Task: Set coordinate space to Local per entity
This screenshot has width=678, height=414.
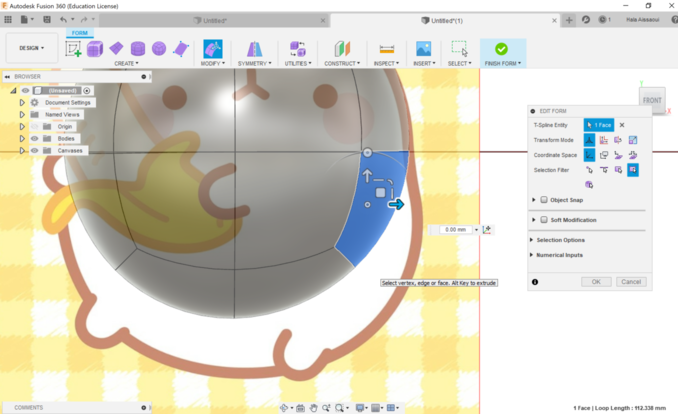Action: pyautogui.click(x=633, y=155)
